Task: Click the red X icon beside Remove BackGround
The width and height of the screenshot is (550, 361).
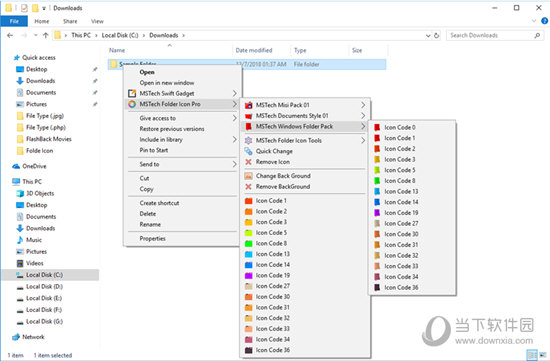Action: click(248, 187)
